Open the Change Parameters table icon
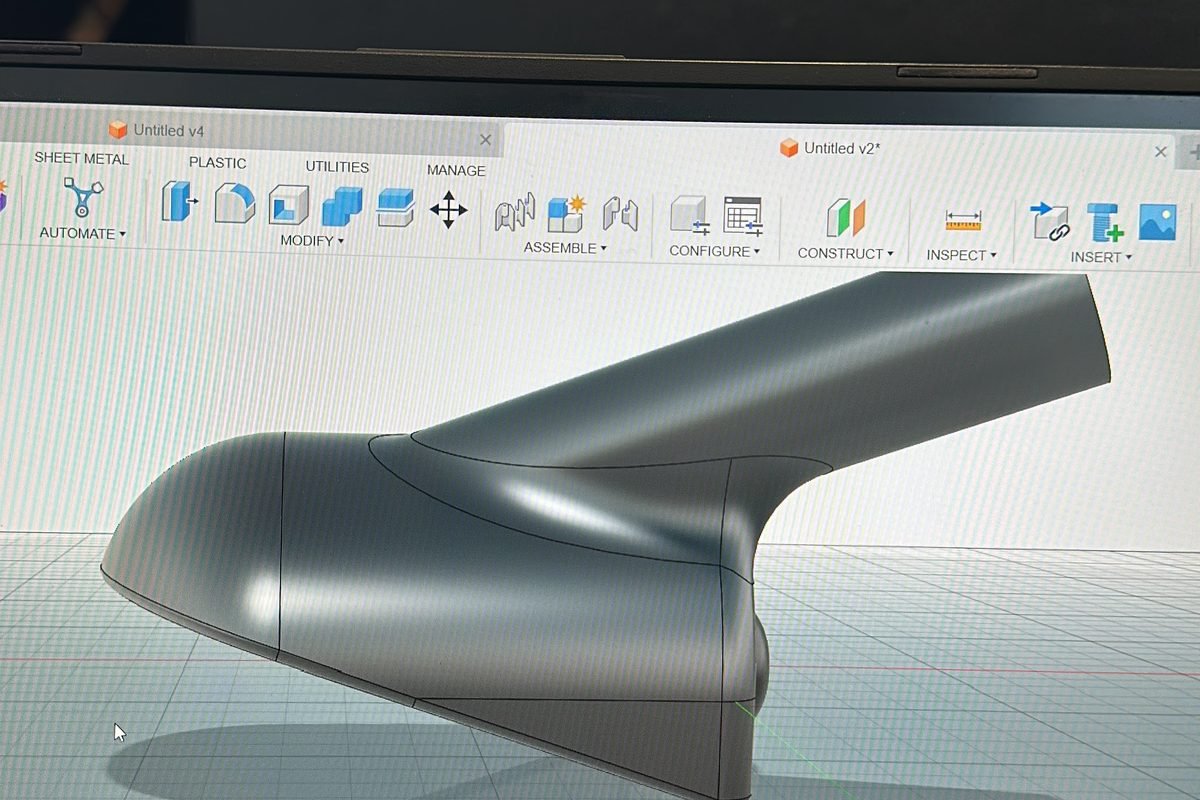The image size is (1200, 800). (743, 217)
